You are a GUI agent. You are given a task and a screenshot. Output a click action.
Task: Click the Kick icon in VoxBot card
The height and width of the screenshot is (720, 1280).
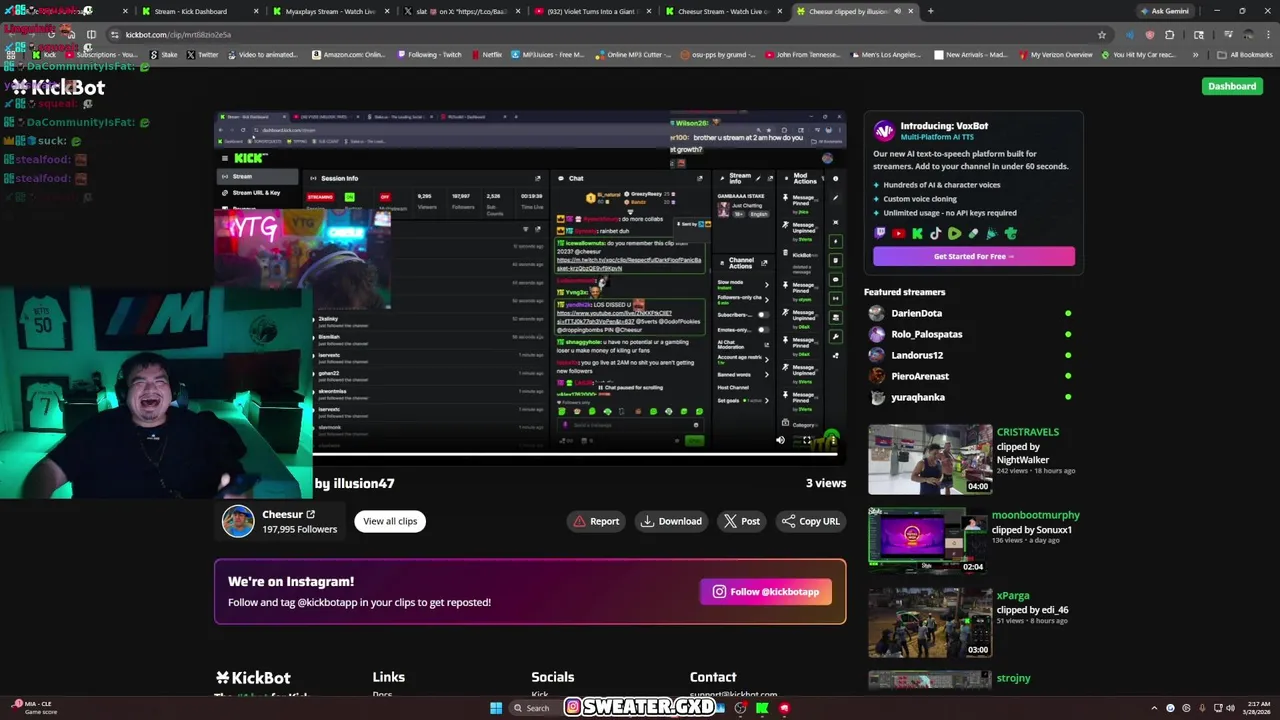click(917, 234)
